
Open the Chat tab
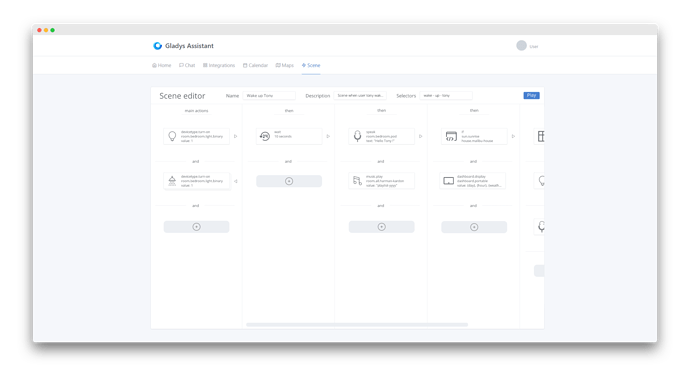pos(187,65)
